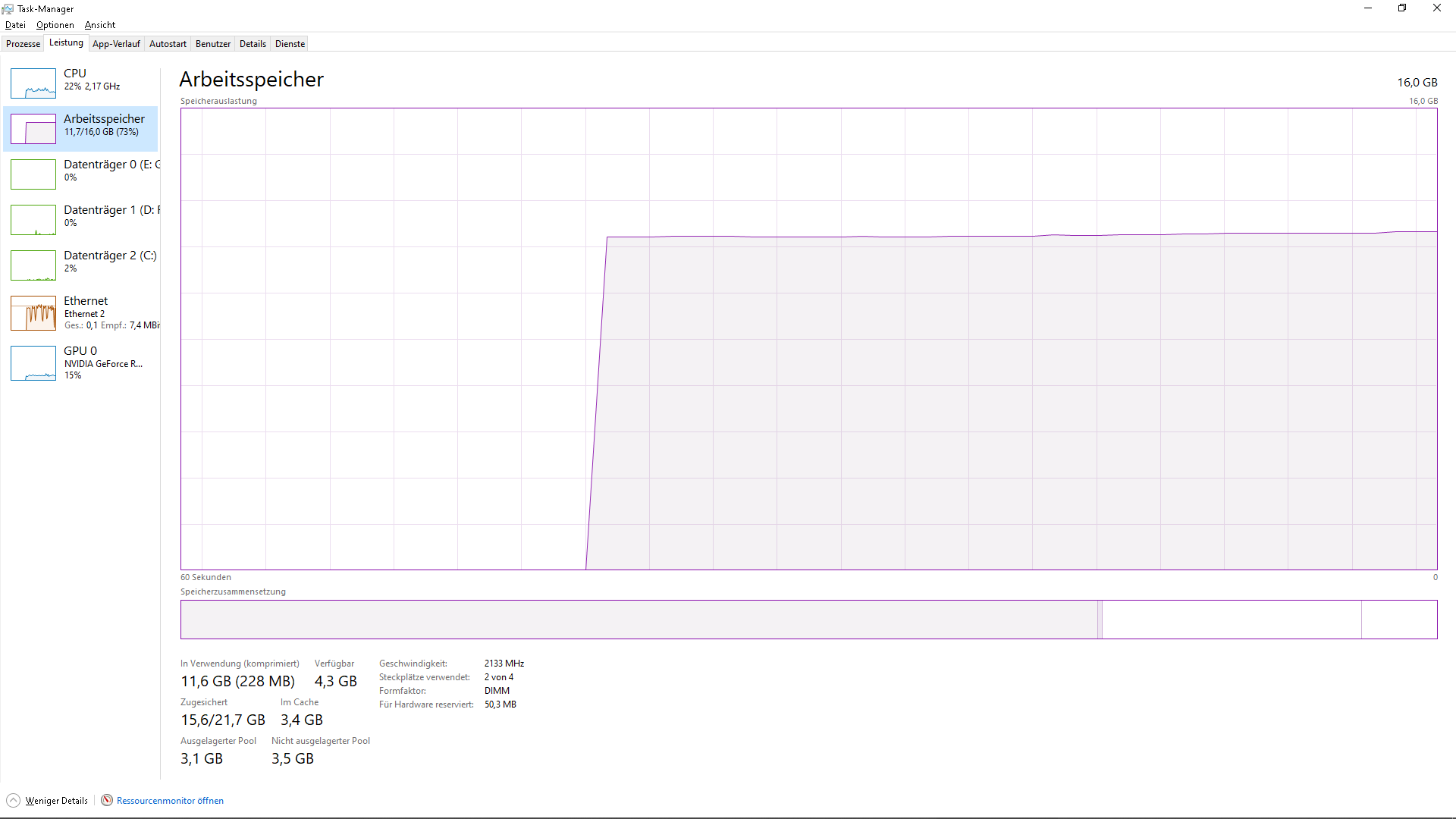Open the Datei menu
Screen dimensions: 1456x819
15,24
